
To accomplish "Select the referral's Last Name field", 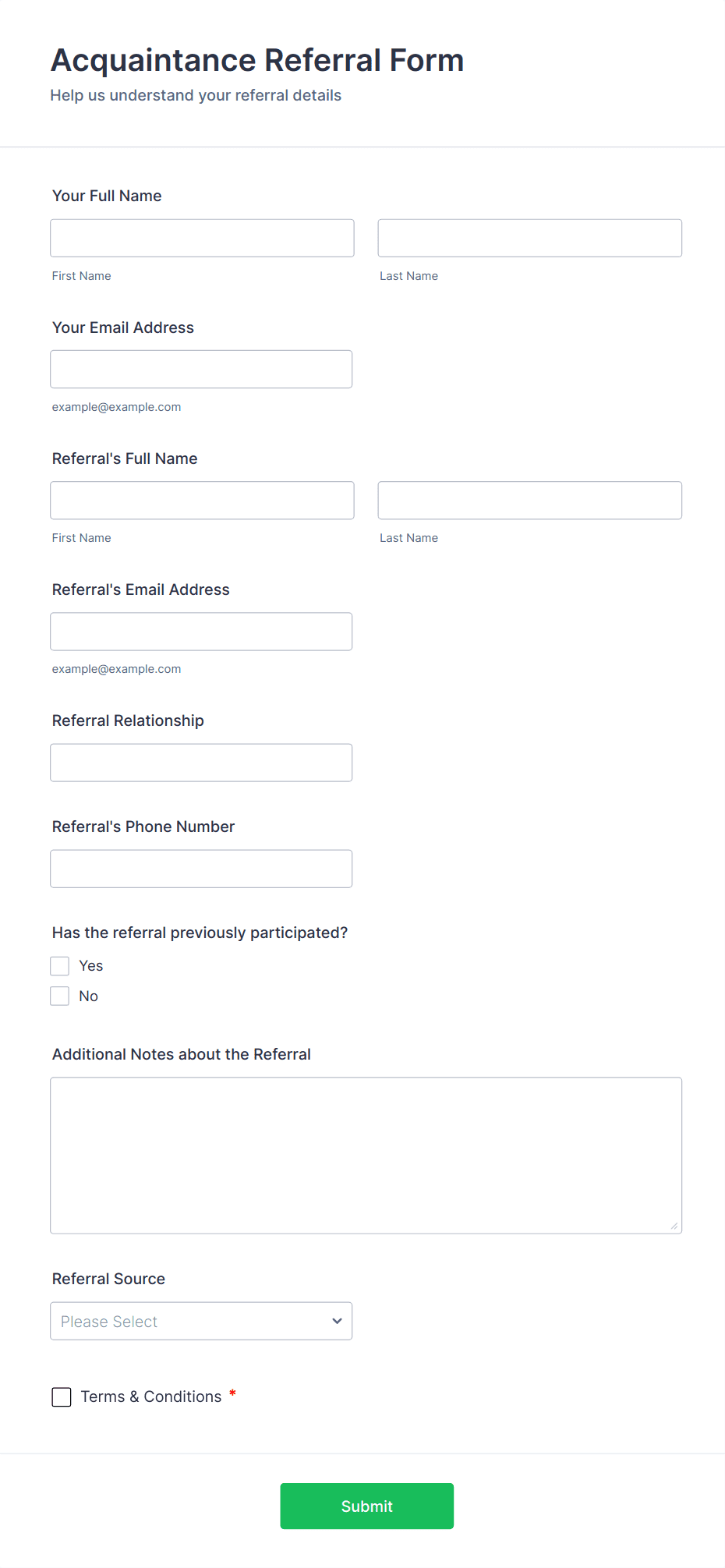I will click(530, 500).
